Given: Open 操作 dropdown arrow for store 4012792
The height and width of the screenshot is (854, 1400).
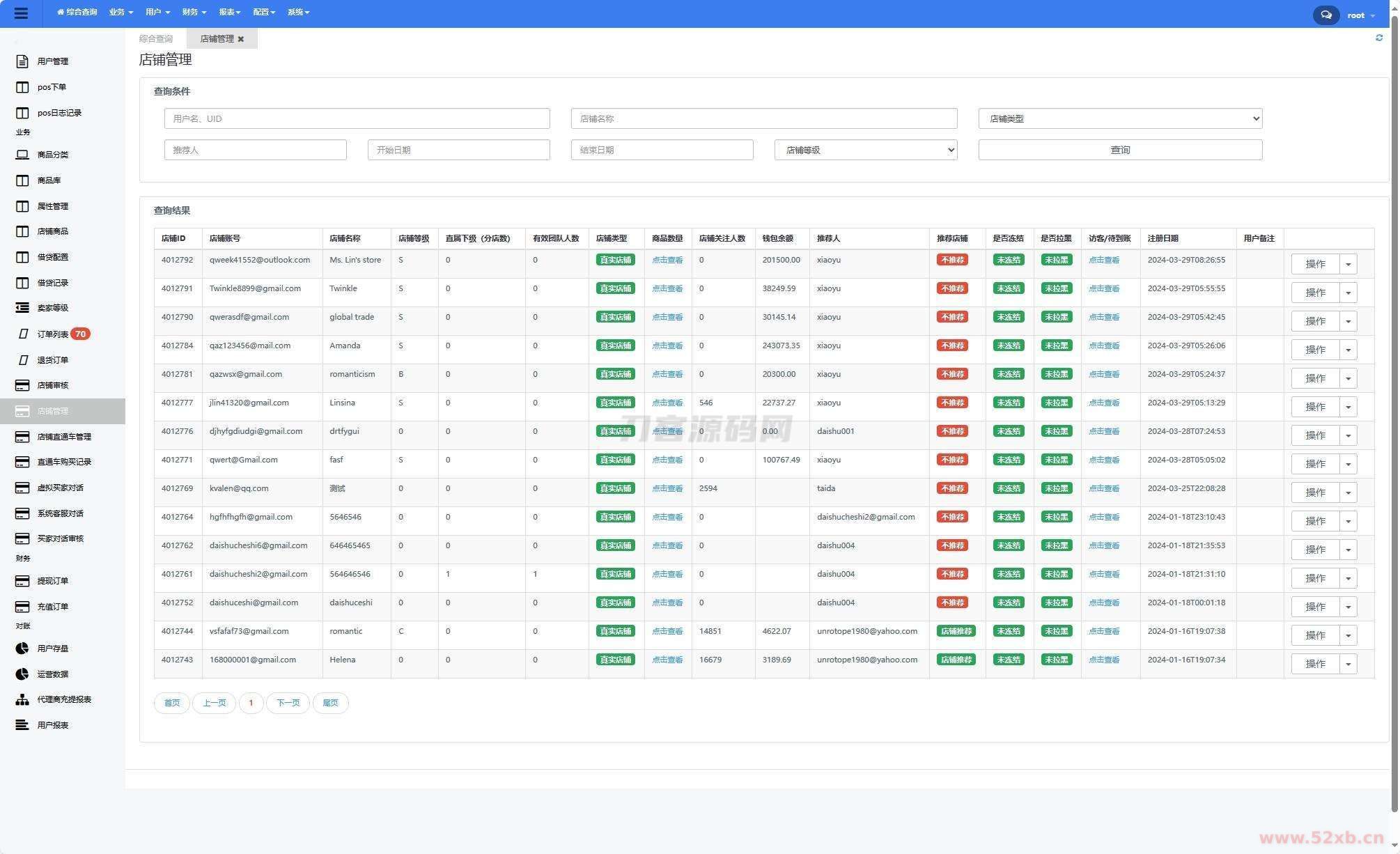Looking at the screenshot, I should pyautogui.click(x=1348, y=264).
